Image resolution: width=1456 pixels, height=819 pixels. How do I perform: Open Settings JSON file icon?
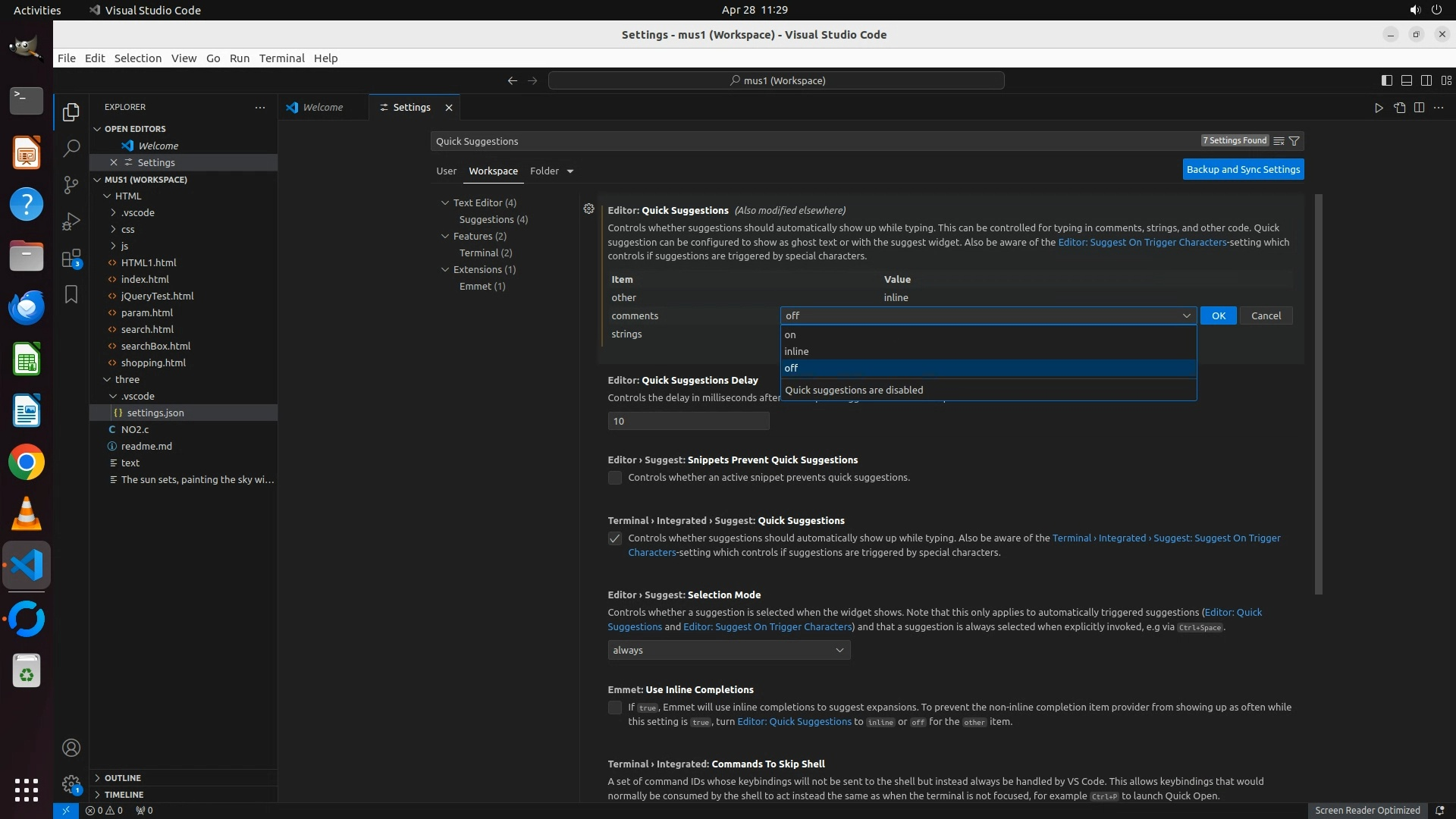(x=1399, y=108)
